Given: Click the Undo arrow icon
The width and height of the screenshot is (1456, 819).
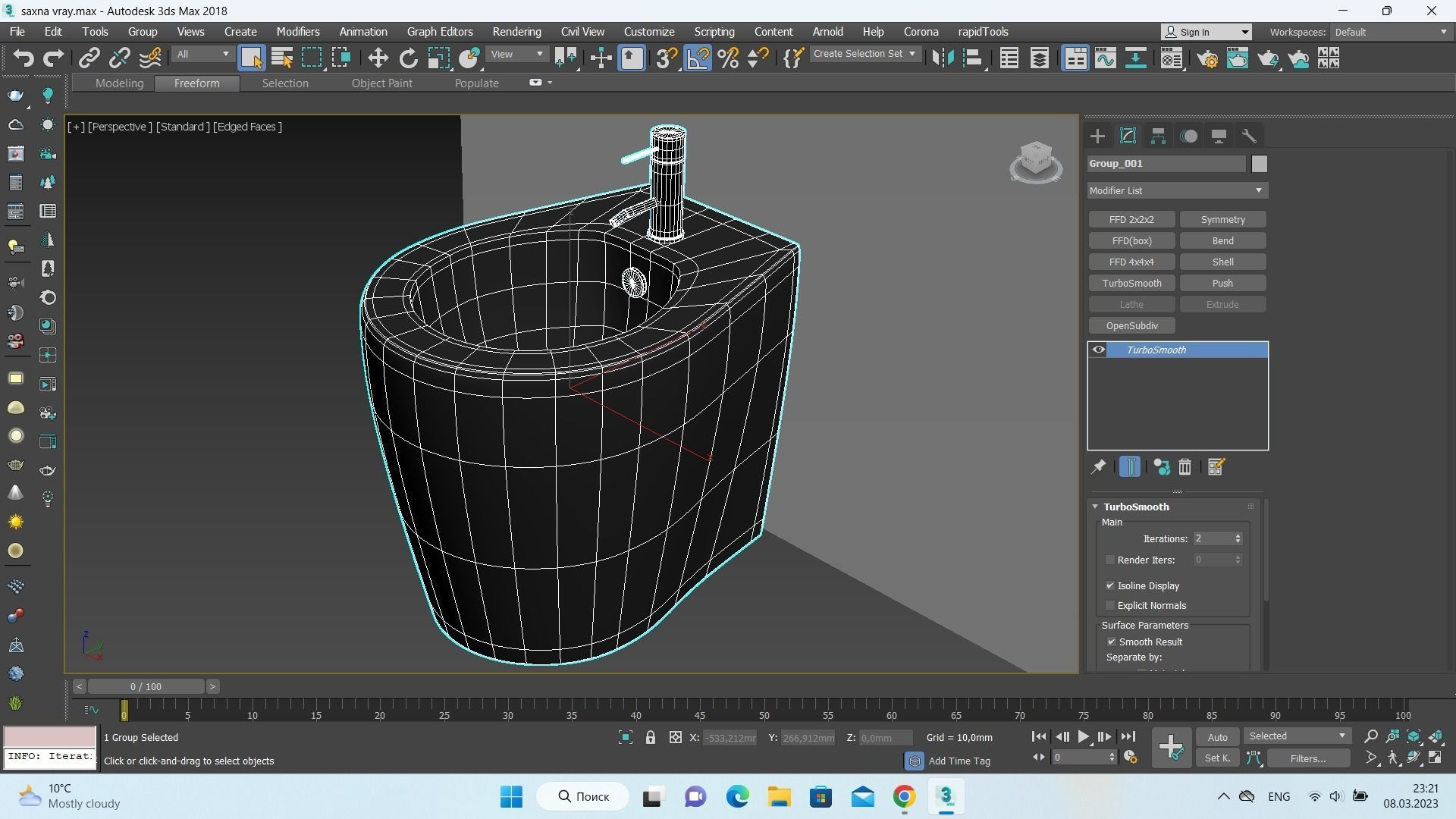Looking at the screenshot, I should tap(24, 58).
